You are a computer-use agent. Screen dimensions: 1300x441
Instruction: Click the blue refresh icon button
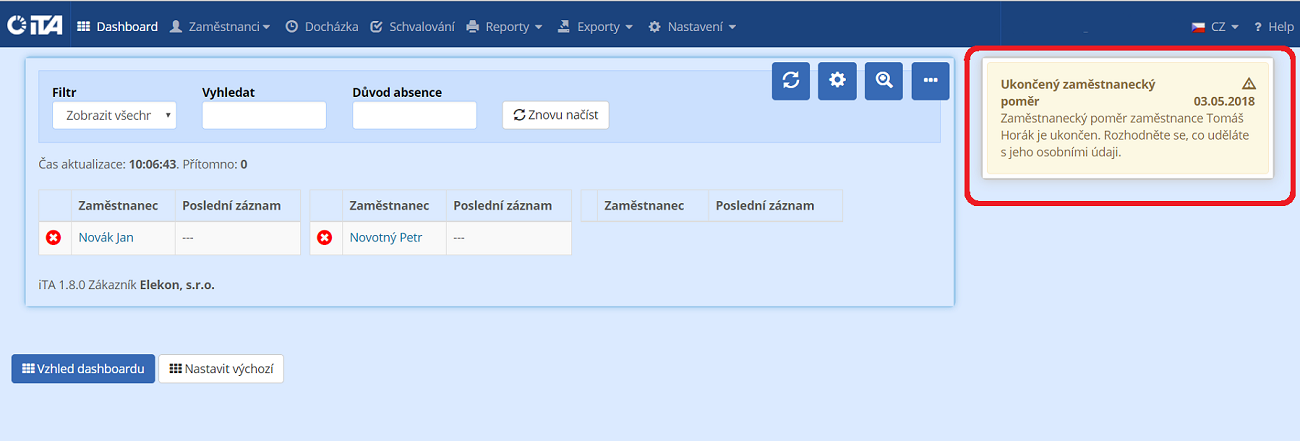[790, 81]
